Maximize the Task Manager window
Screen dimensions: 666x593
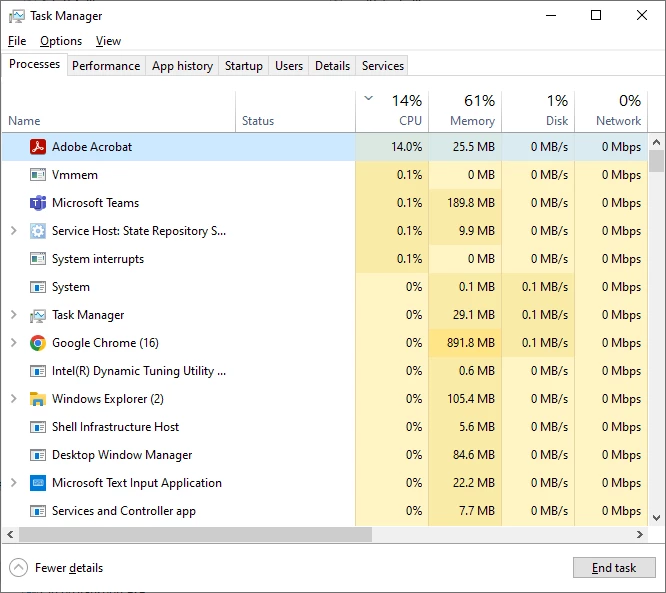(596, 15)
